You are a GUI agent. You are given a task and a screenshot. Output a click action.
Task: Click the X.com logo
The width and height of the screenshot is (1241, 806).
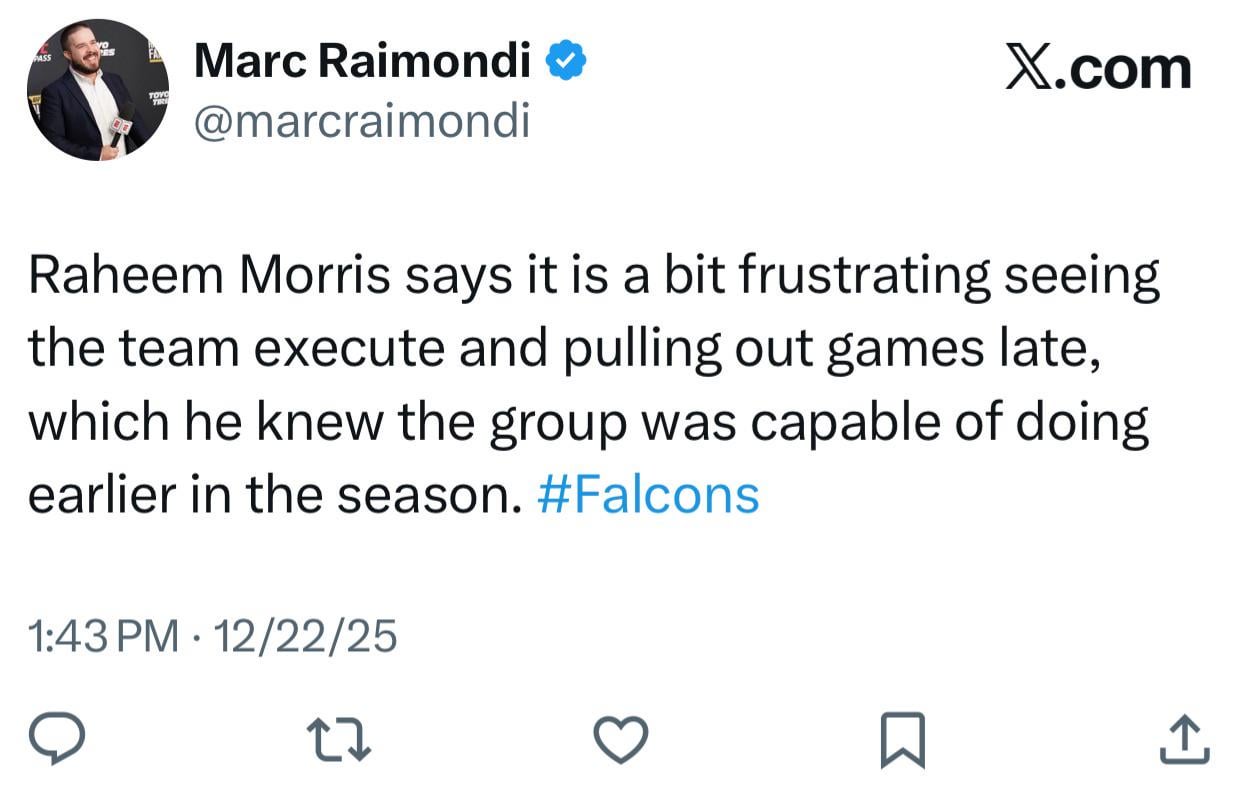1097,68
